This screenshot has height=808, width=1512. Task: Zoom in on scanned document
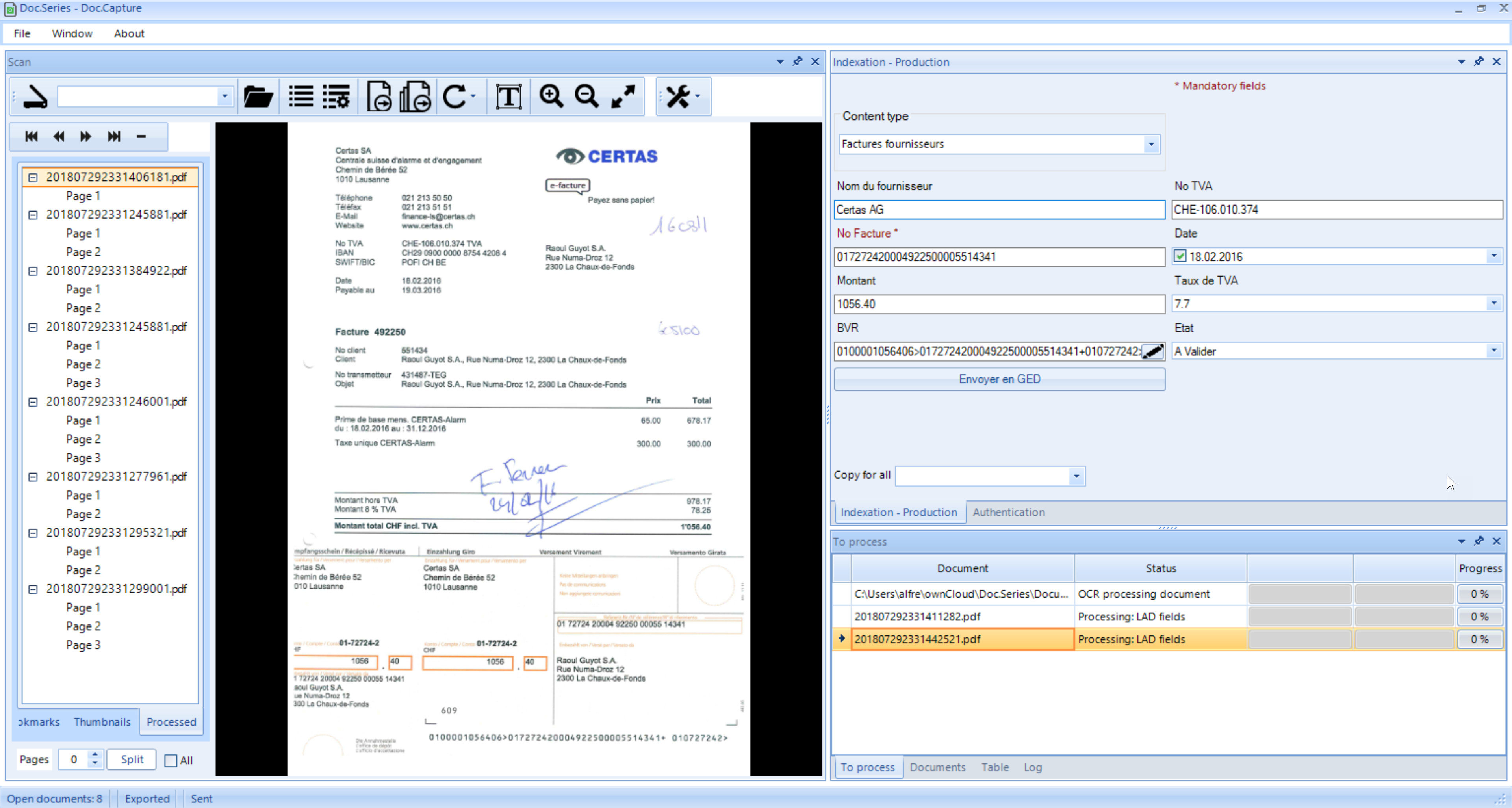coord(551,96)
